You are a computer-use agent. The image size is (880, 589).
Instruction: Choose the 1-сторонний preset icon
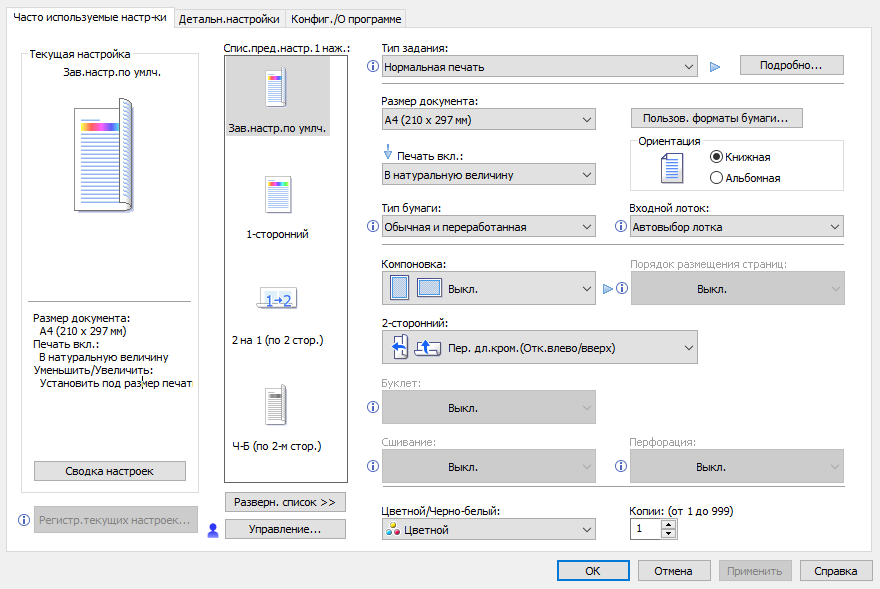277,194
